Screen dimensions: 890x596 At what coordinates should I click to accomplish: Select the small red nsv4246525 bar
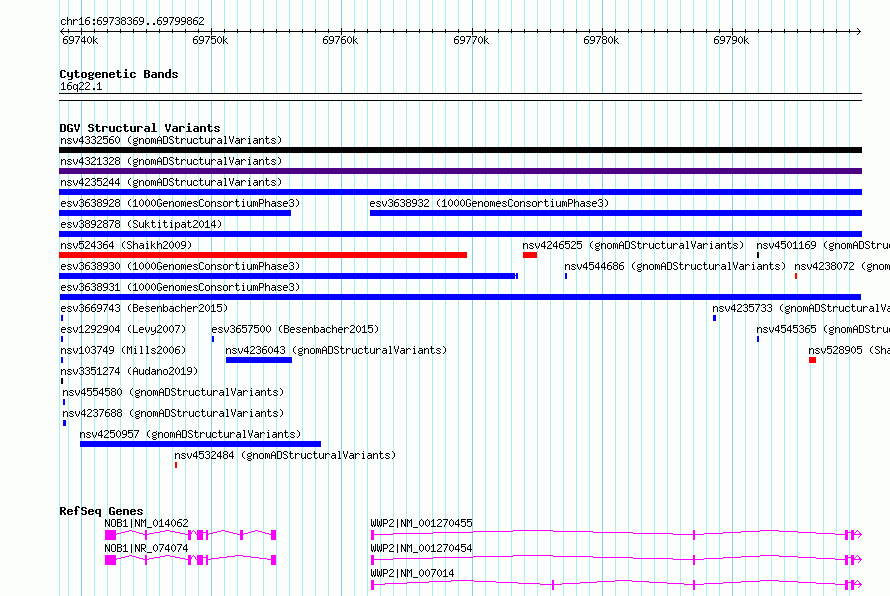point(530,255)
